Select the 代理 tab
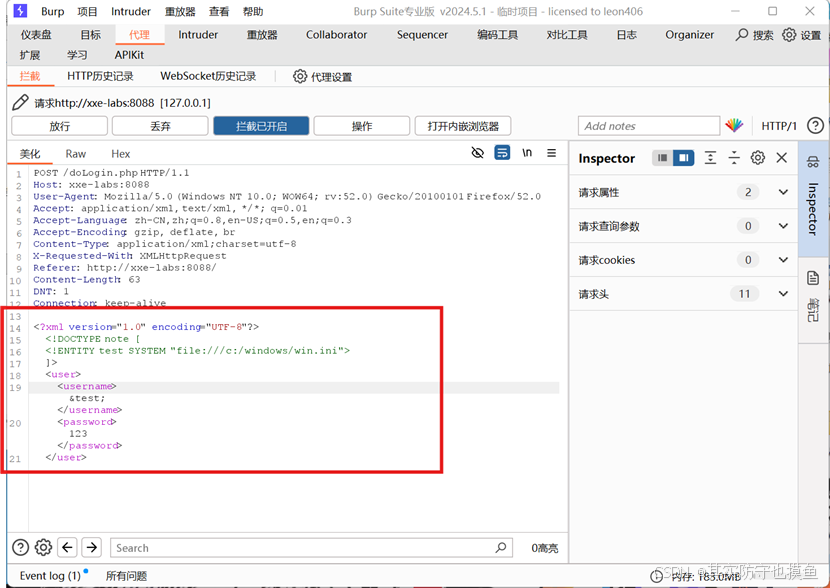Viewport: 830px width, 588px height. [139, 35]
